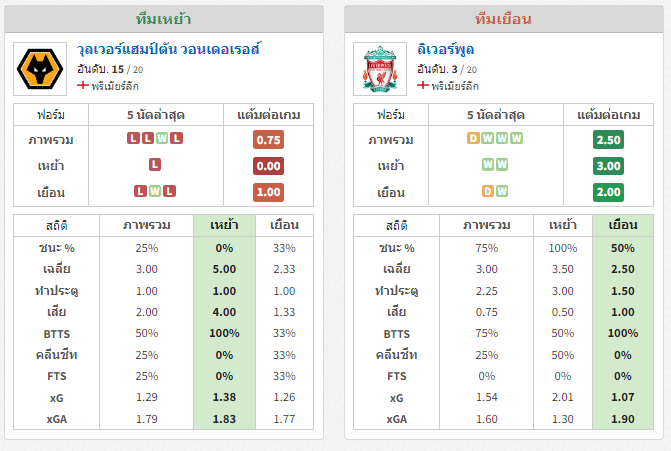The height and width of the screenshot is (451, 671).
Task: Click Wolves' พรีเมียร์ลีก league link
Action: [x=115, y=86]
